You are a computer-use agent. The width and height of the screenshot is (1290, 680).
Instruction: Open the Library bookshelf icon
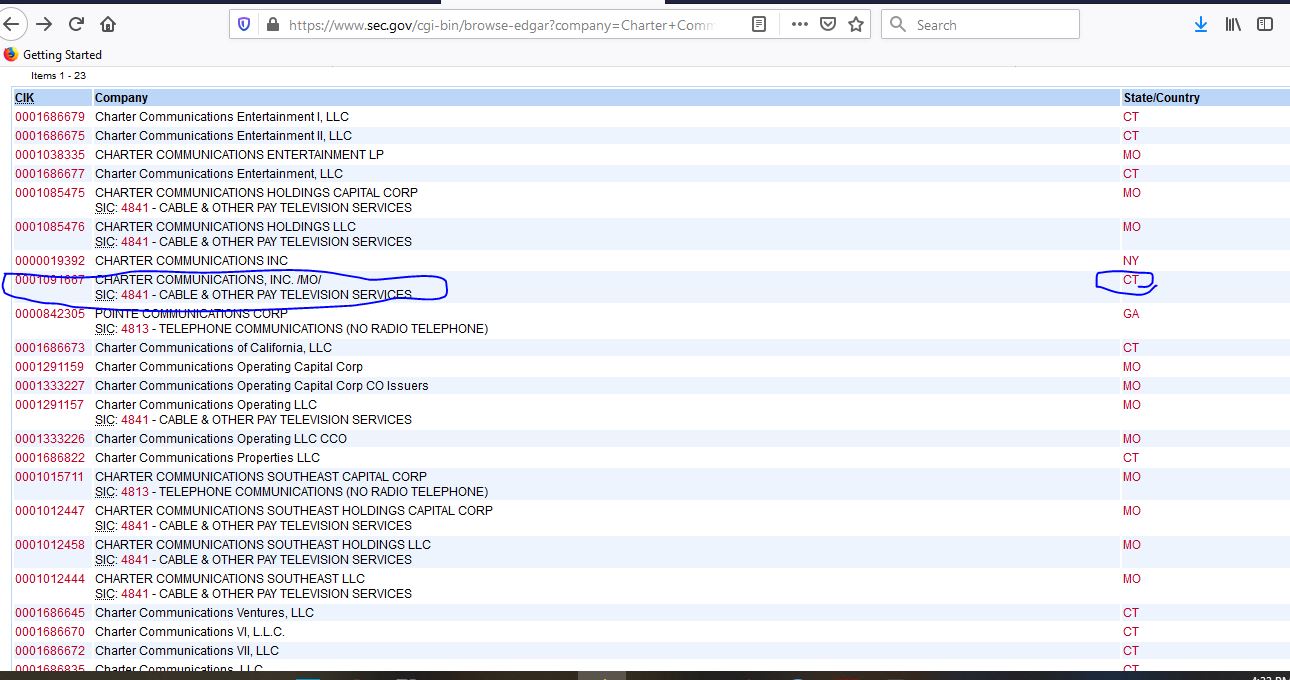click(x=1233, y=24)
